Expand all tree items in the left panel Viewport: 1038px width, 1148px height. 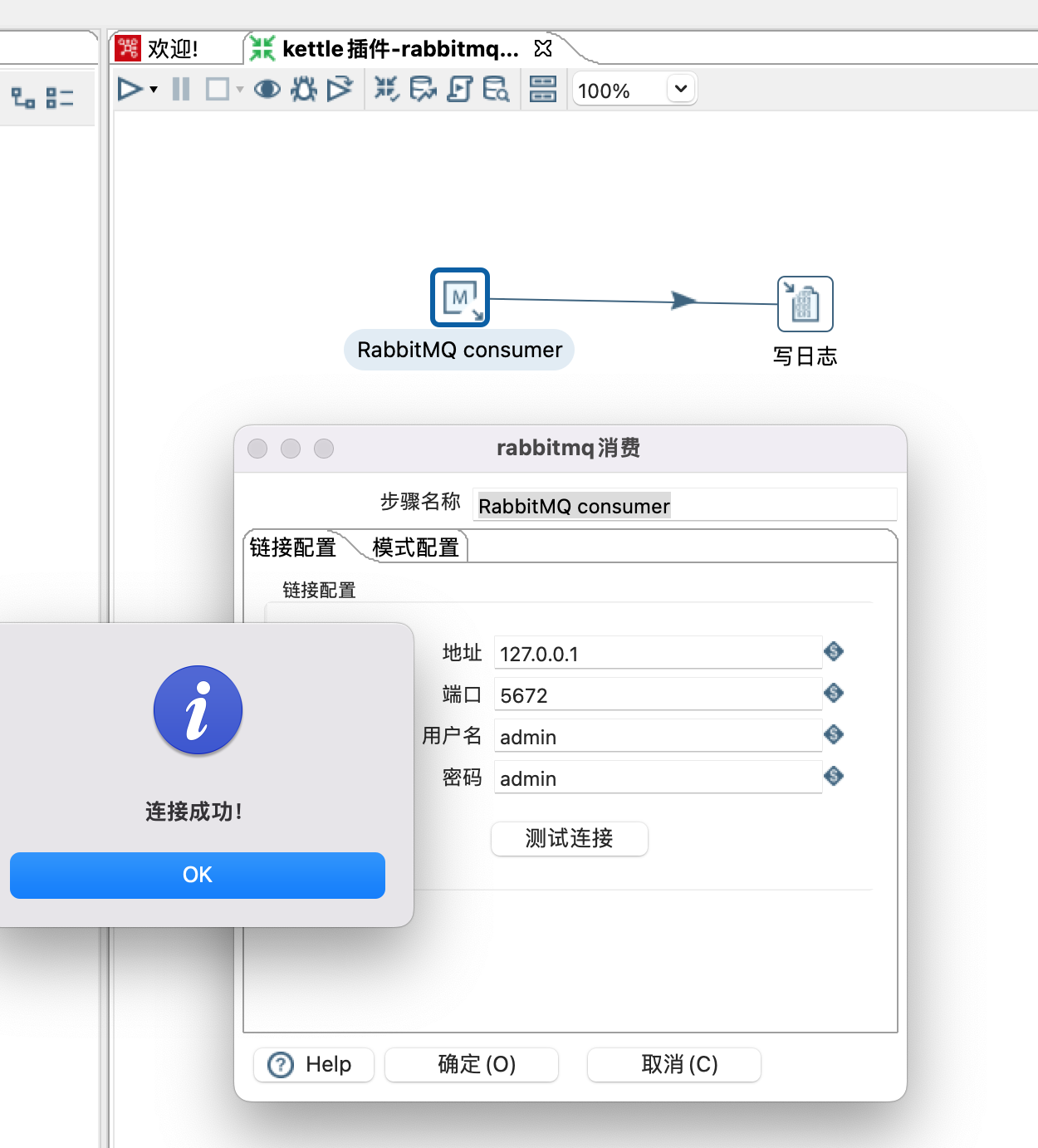tap(23, 98)
